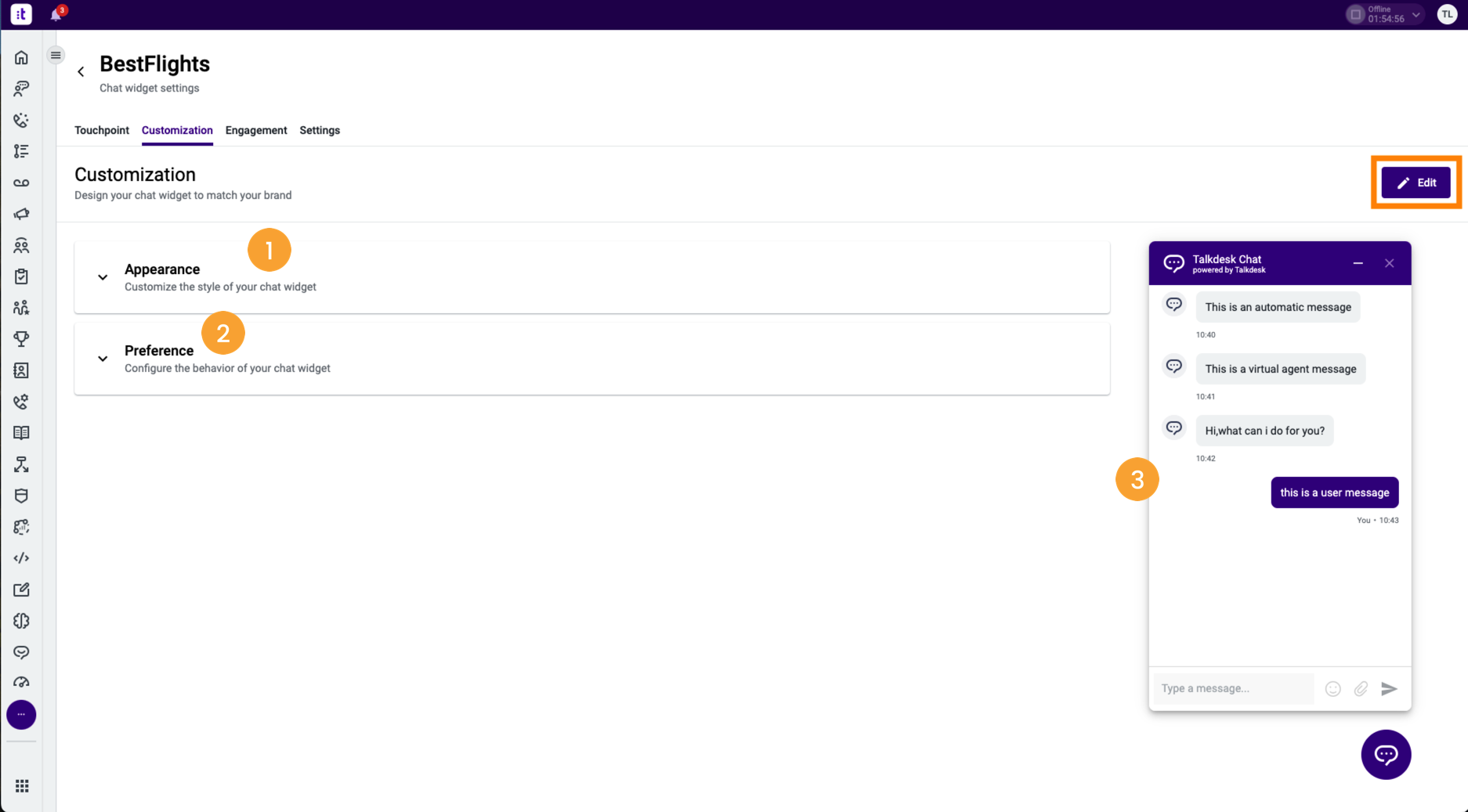Screen dimensions: 1468x812
Task: Open the developer code icon in sidebar
Action: [x=21, y=558]
